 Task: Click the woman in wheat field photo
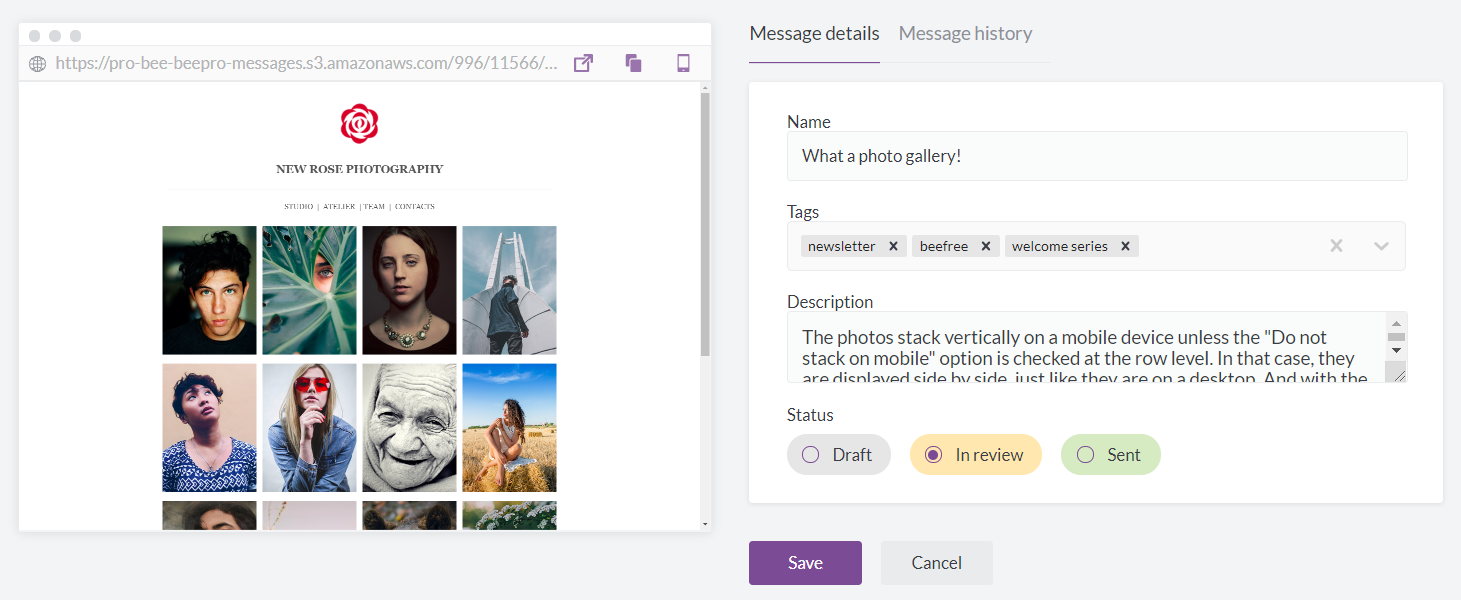509,427
